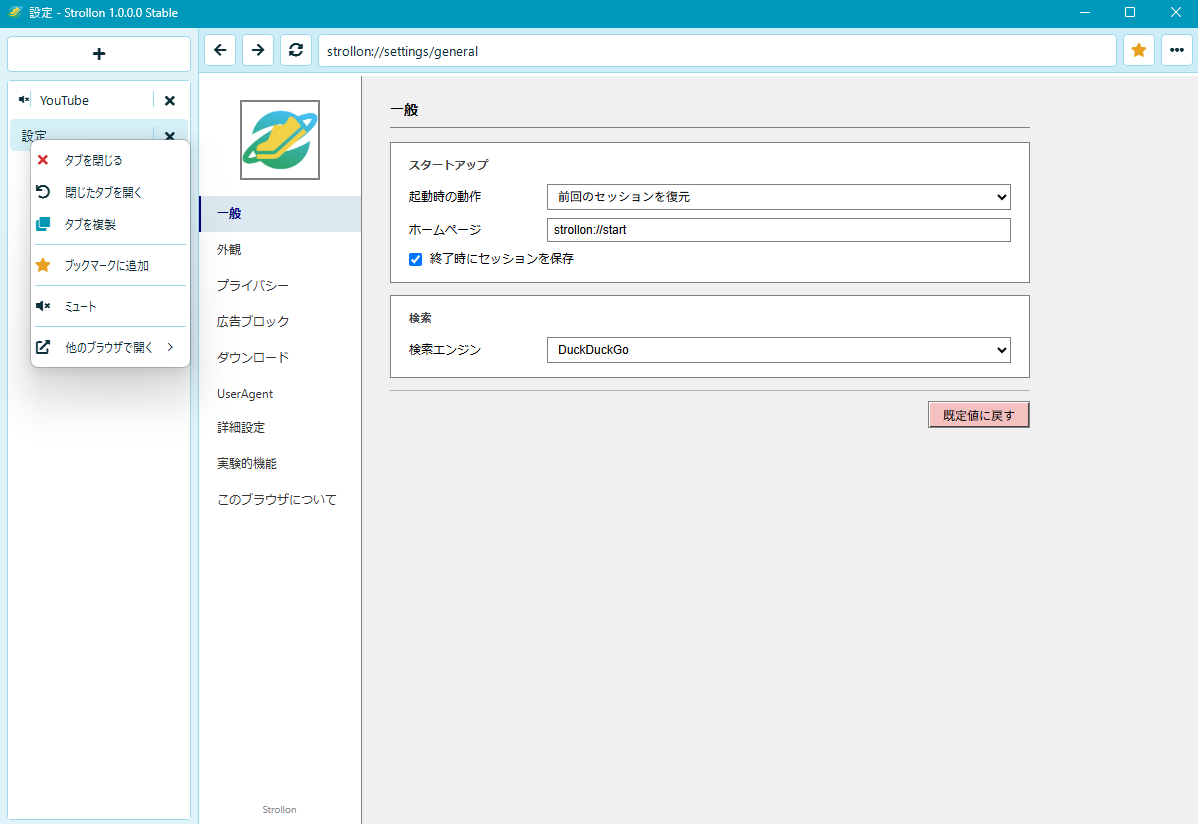This screenshot has width=1198, height=824.
Task: Open a new tab with the plus button
Action: pyautogui.click(x=99, y=54)
